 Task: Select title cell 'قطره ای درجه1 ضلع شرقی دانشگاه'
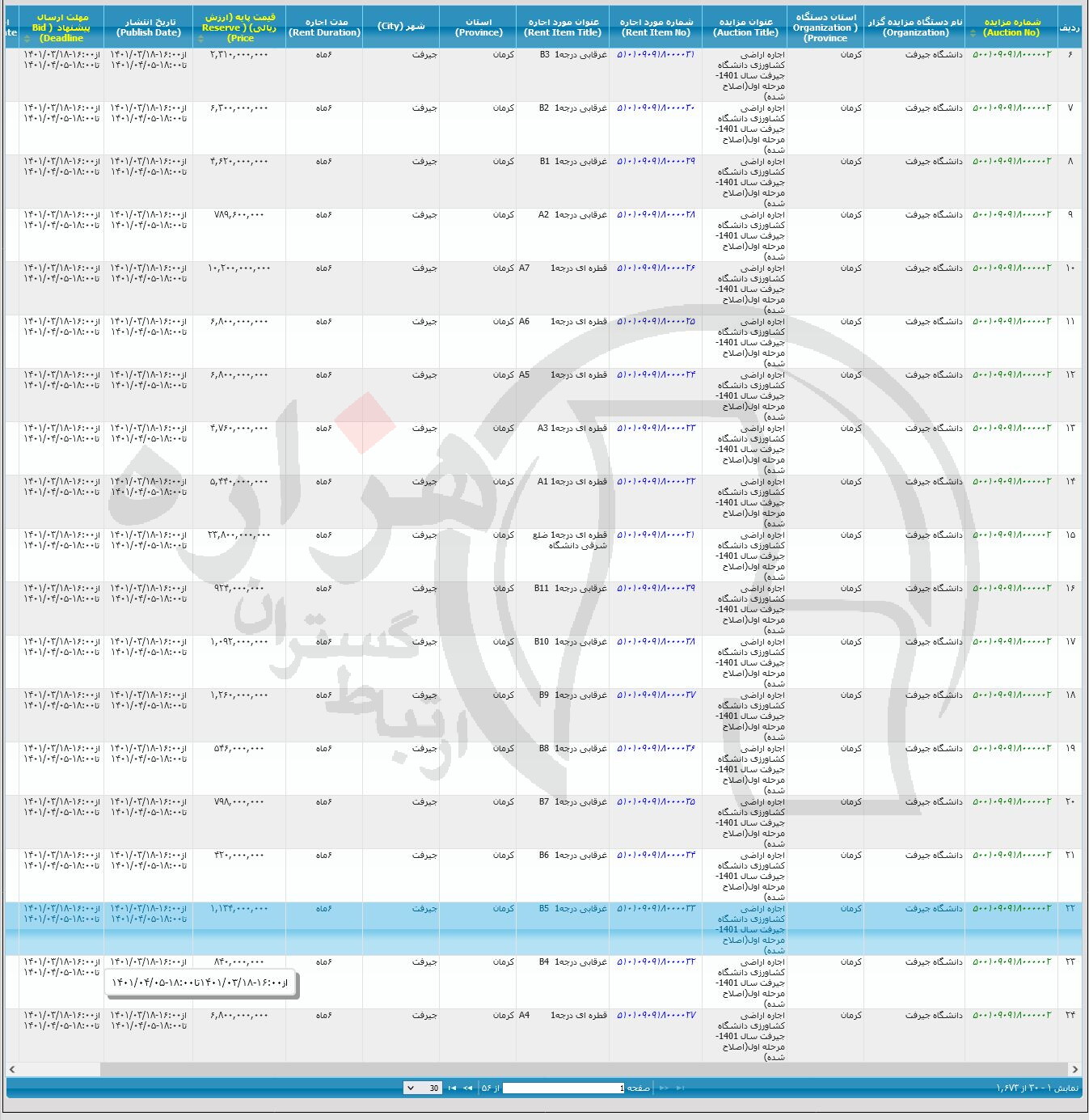click(x=563, y=555)
